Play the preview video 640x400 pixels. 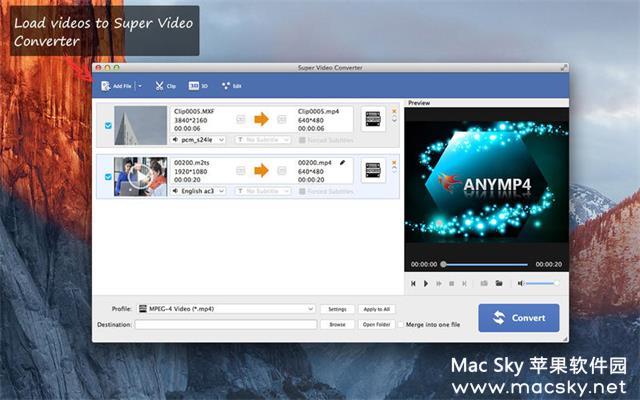[426, 283]
